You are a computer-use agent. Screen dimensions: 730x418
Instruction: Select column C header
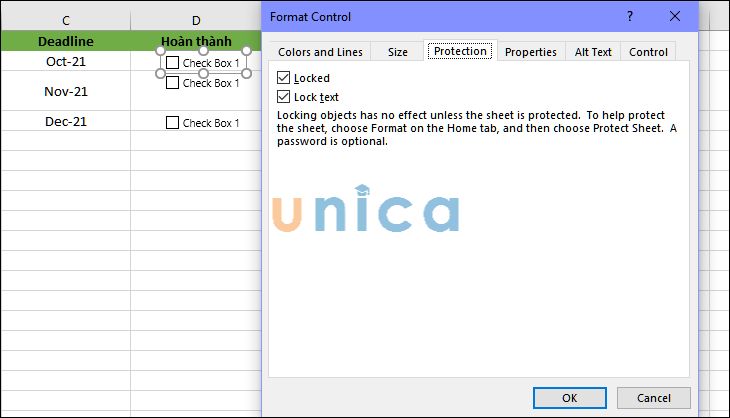coord(65,20)
